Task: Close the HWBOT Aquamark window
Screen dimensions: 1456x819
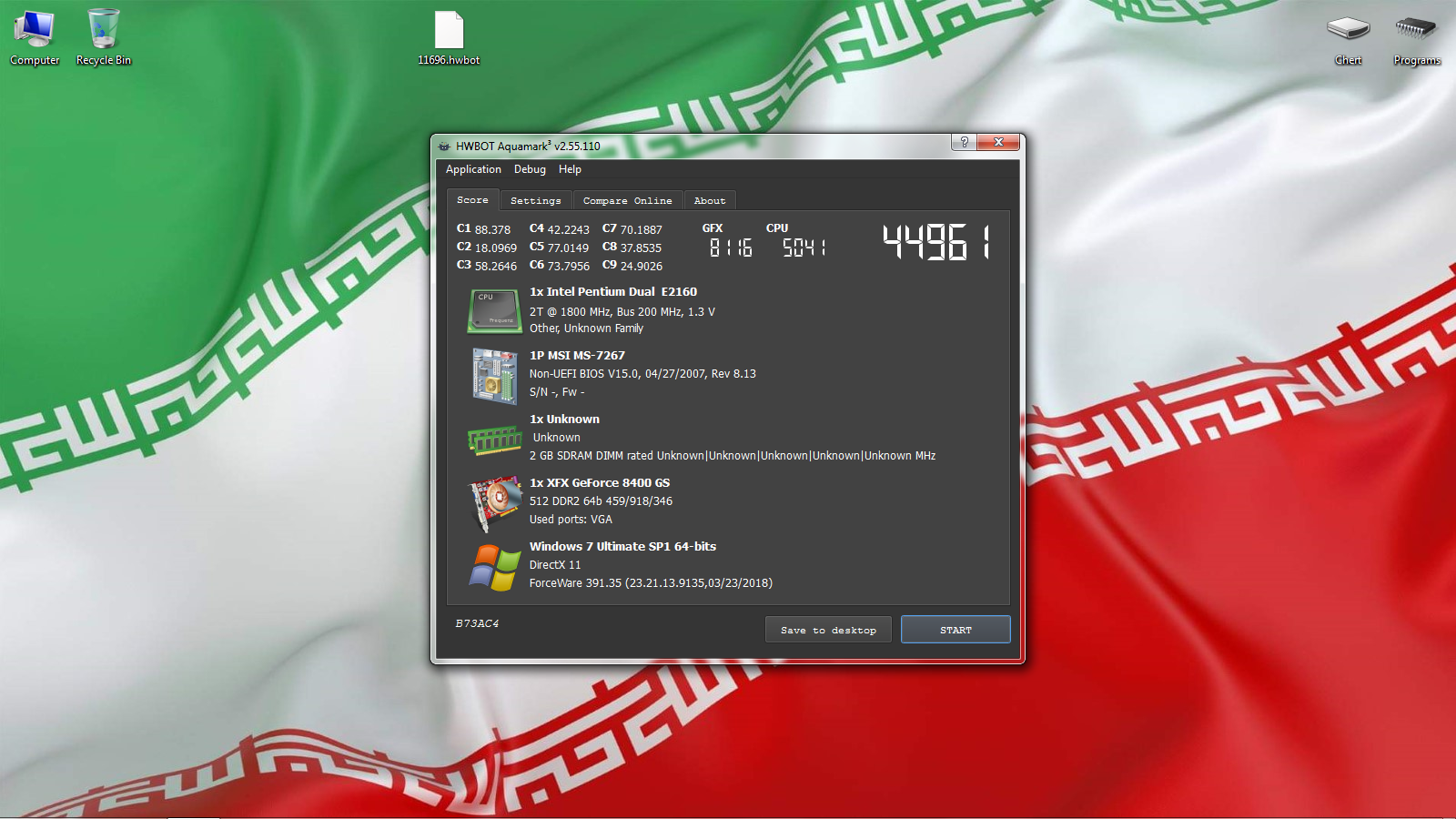Action: click(999, 142)
